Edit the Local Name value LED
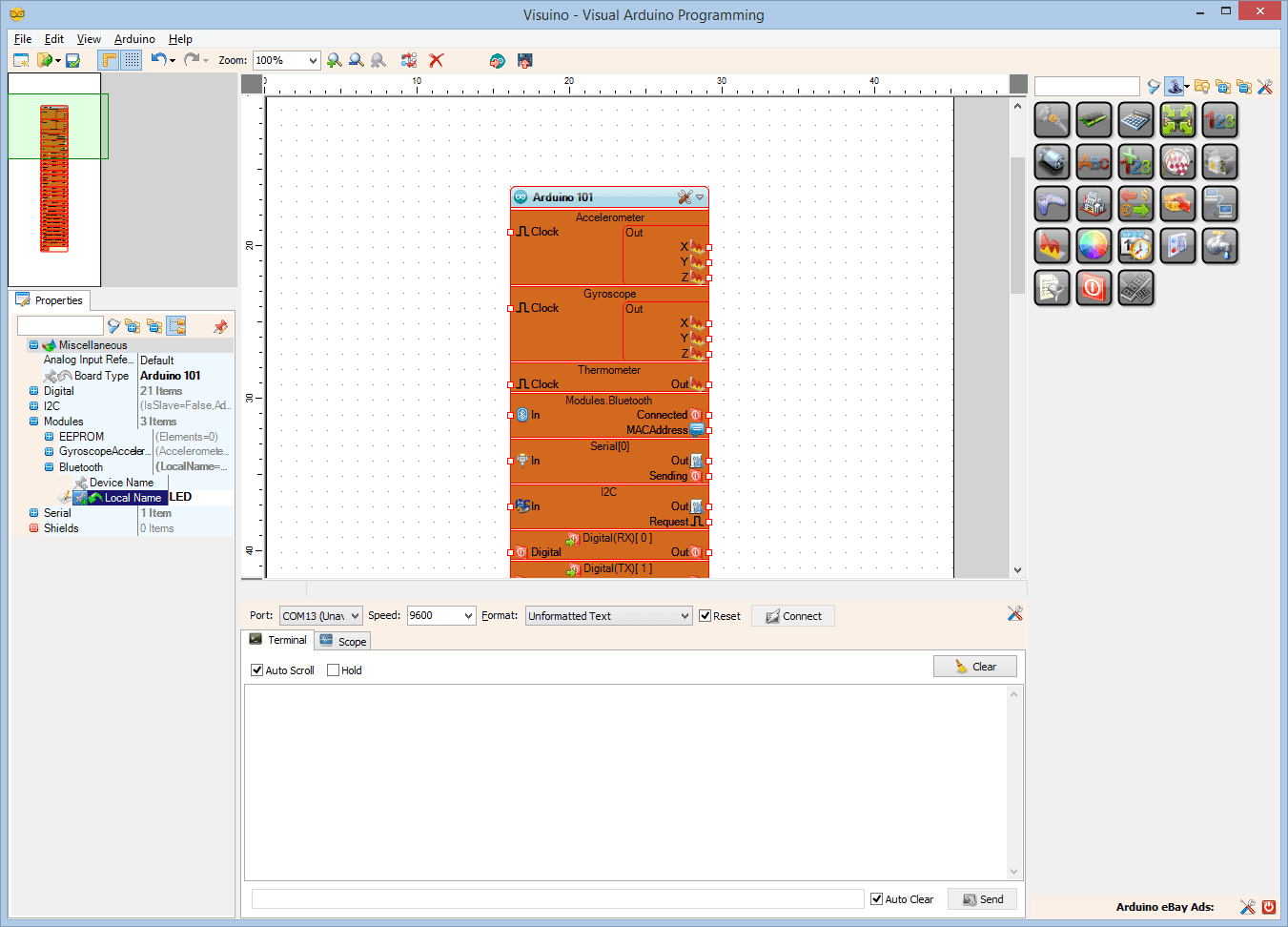Viewport: 1288px width, 927px height. coord(189,497)
